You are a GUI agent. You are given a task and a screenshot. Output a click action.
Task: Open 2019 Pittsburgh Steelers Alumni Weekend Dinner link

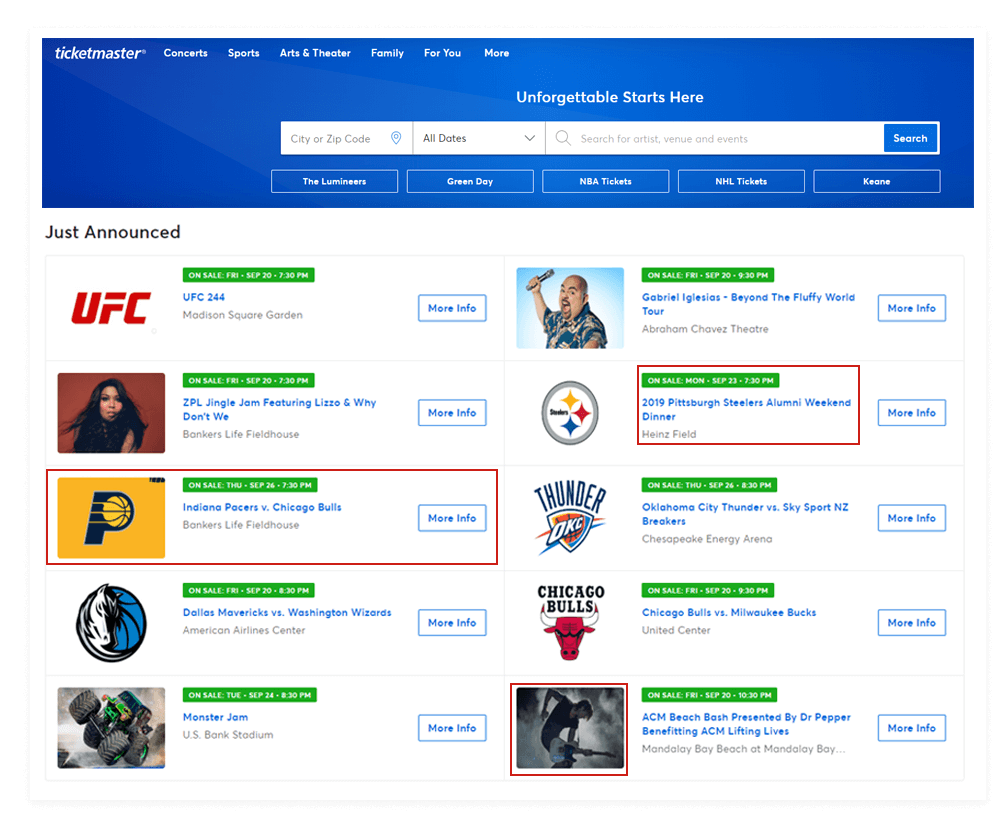click(x=746, y=410)
